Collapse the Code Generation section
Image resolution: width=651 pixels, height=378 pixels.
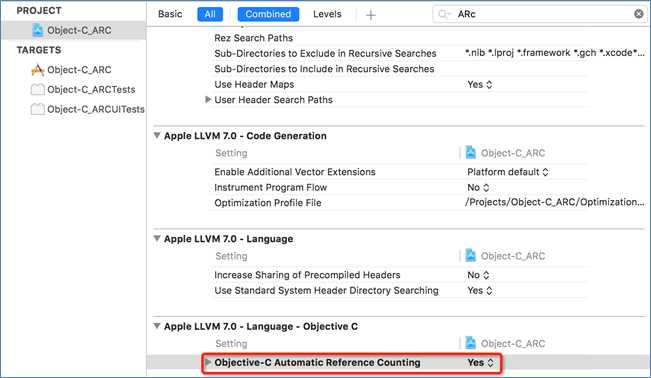tap(157, 136)
